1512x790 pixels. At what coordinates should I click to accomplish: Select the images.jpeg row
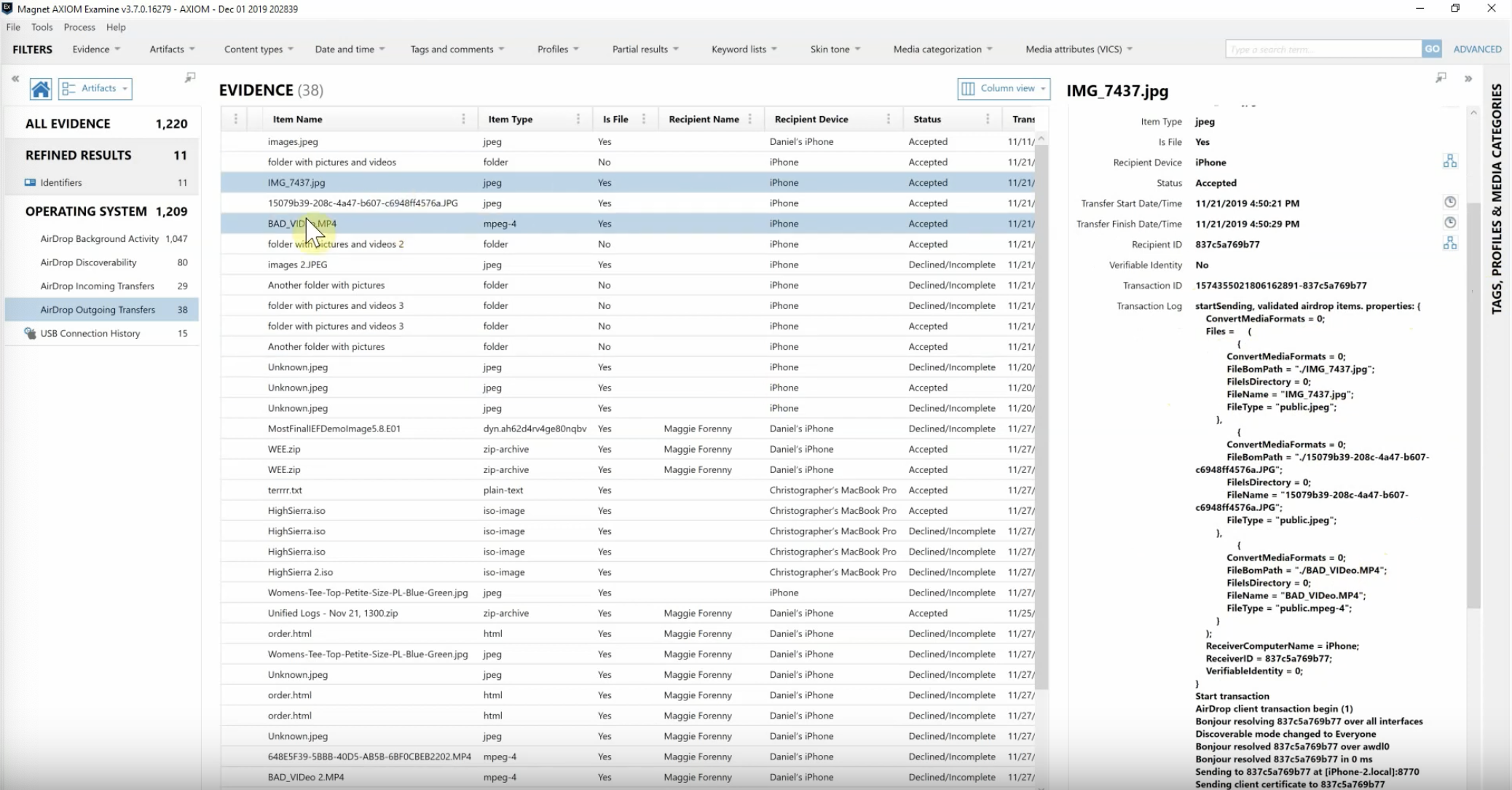(x=627, y=141)
